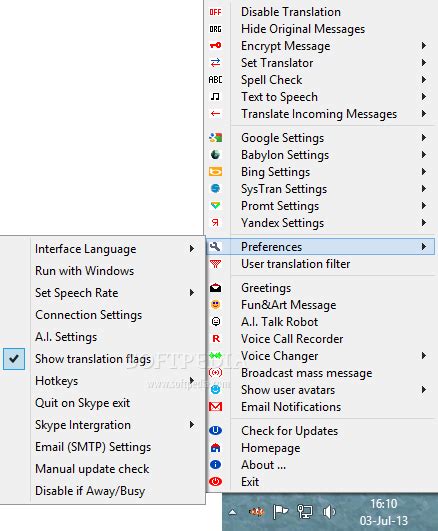Click the Promt Settings icon
This screenshot has height=531, width=438.
click(x=215, y=205)
